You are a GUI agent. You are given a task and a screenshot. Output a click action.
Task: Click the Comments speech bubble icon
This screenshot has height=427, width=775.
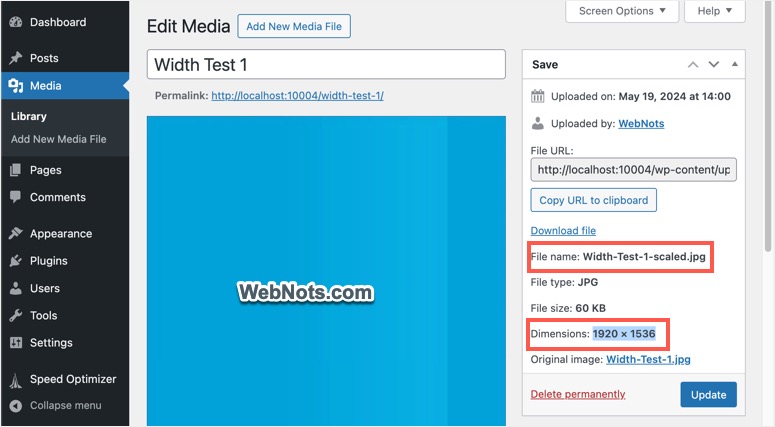16,197
